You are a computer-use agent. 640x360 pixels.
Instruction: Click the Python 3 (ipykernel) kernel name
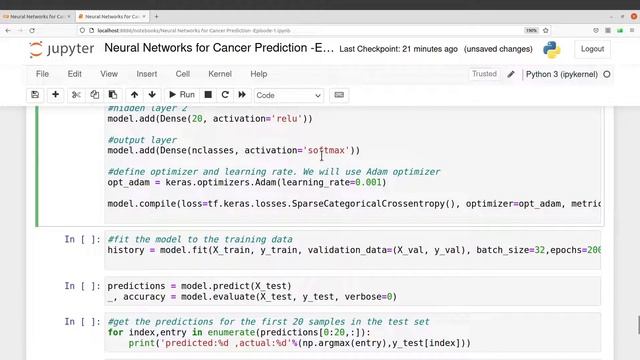click(562, 74)
